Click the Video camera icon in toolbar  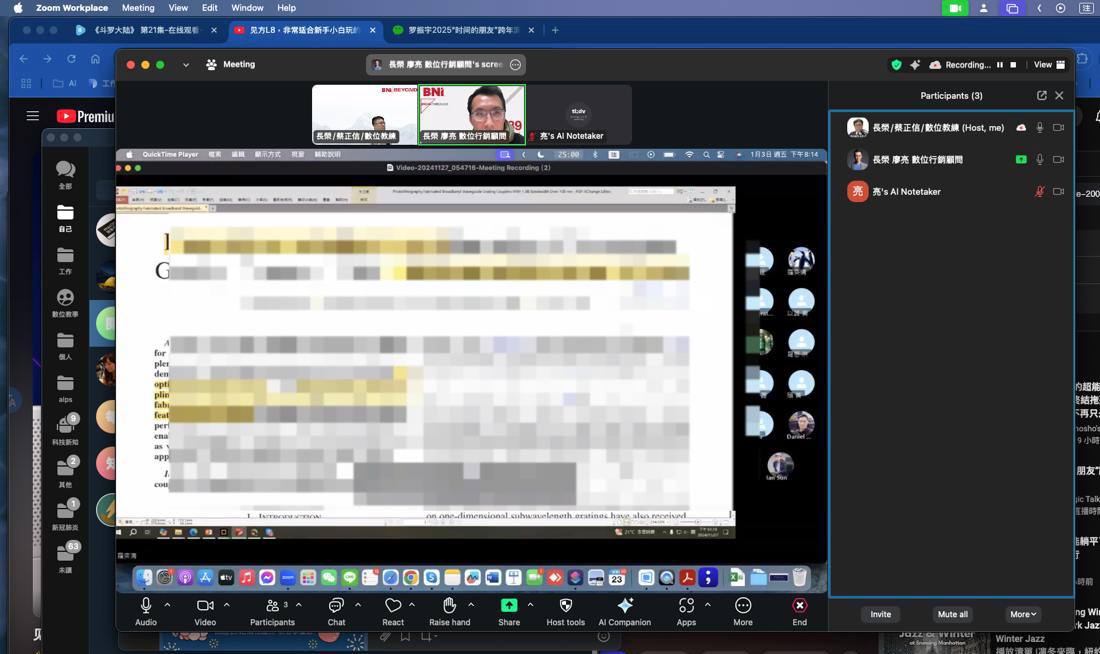coord(205,605)
